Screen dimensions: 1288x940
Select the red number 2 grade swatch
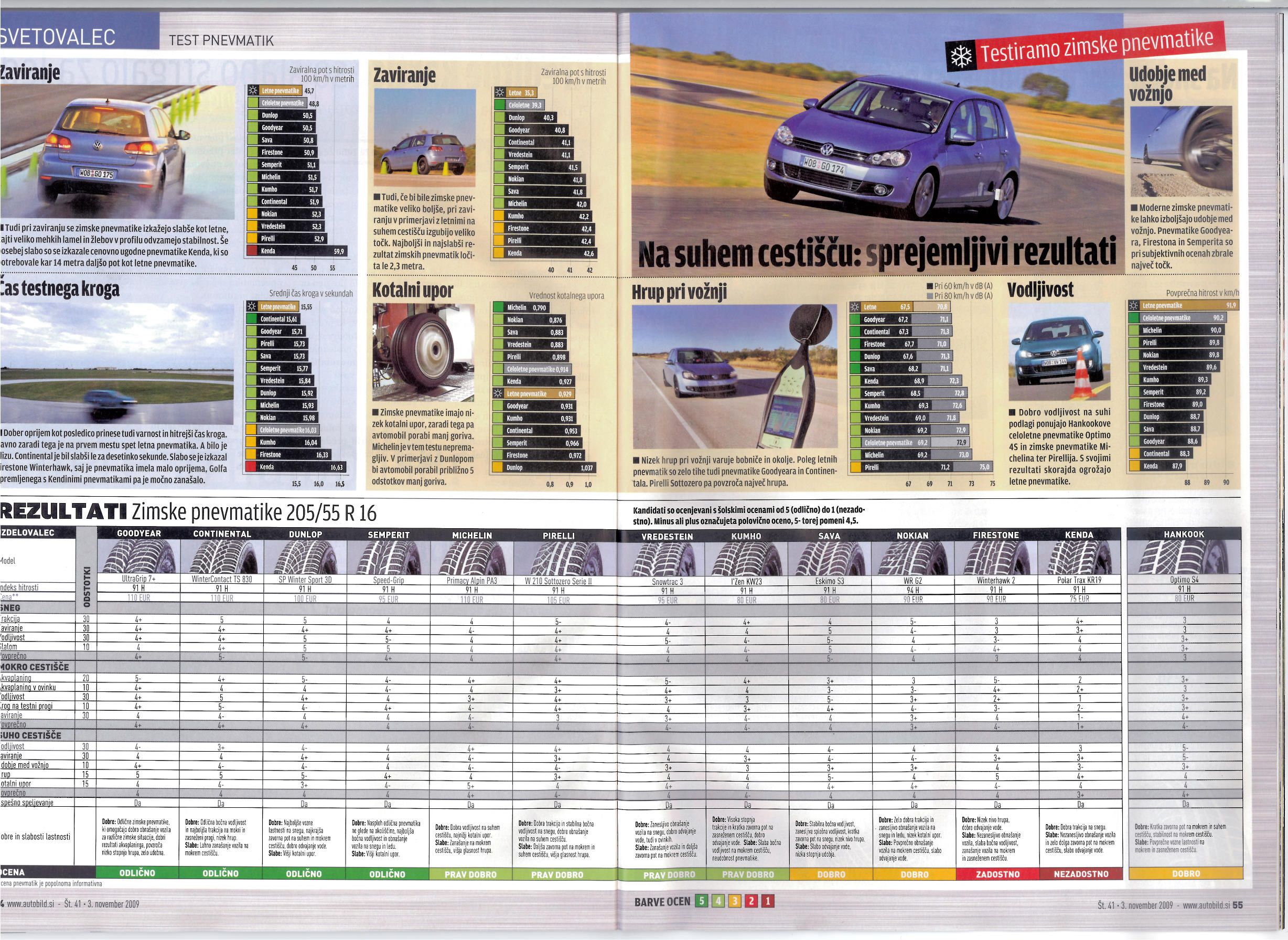pyautogui.click(x=751, y=901)
